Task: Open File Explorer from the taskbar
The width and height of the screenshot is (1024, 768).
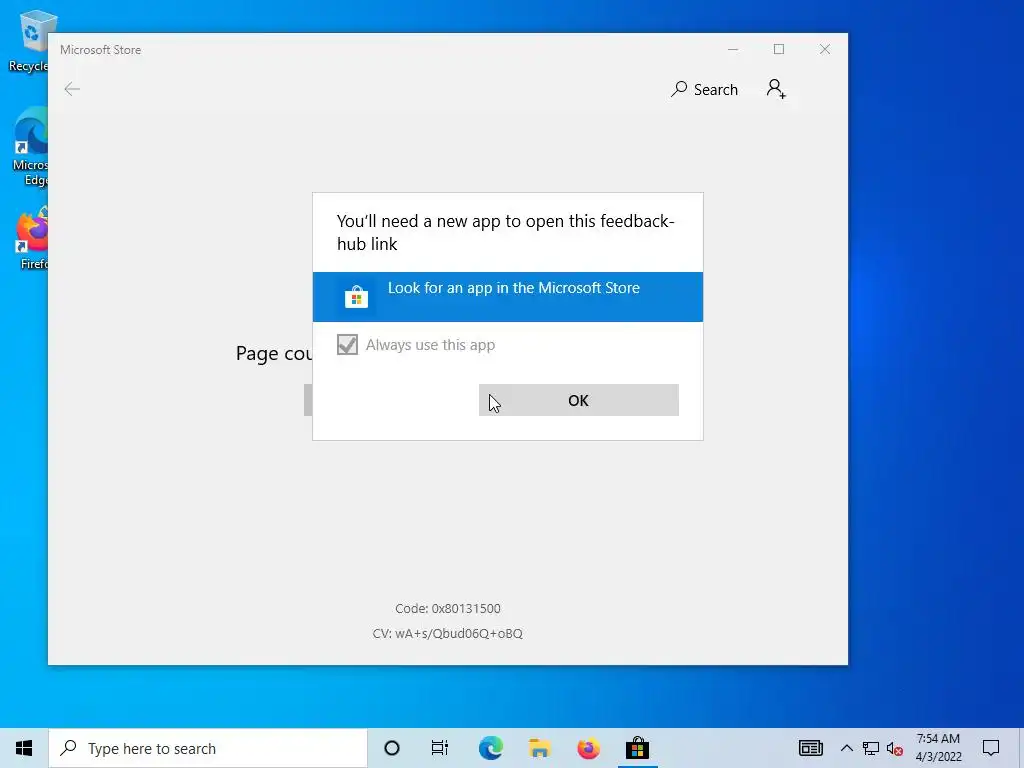Action: tap(539, 748)
